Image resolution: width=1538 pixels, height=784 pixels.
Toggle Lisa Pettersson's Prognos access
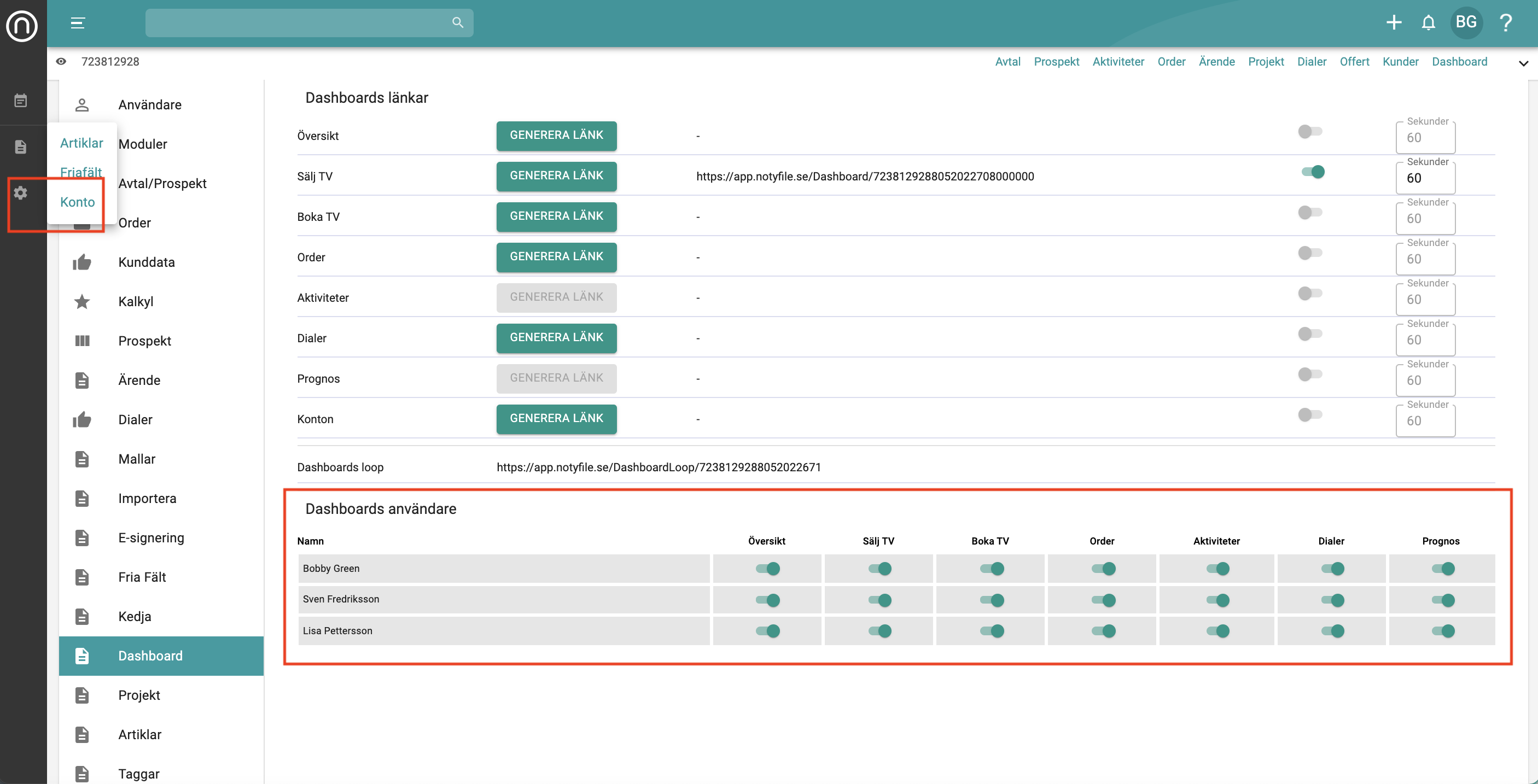(x=1443, y=631)
